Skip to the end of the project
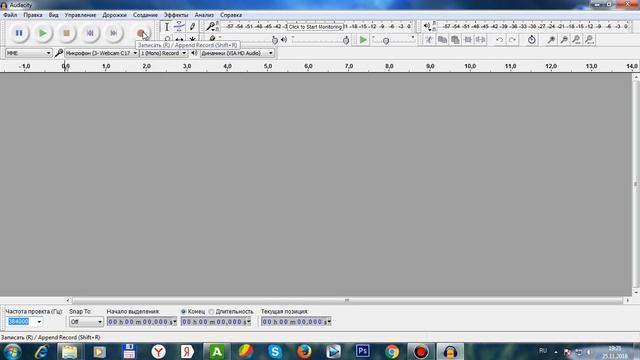This screenshot has height=360, width=640. 114,33
